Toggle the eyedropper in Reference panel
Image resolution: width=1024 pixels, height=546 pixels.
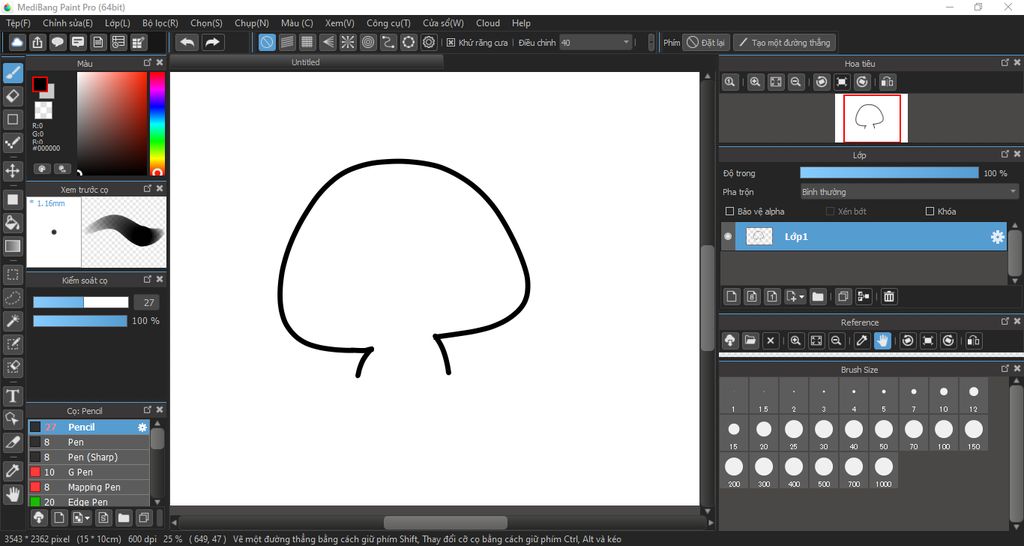(862, 341)
